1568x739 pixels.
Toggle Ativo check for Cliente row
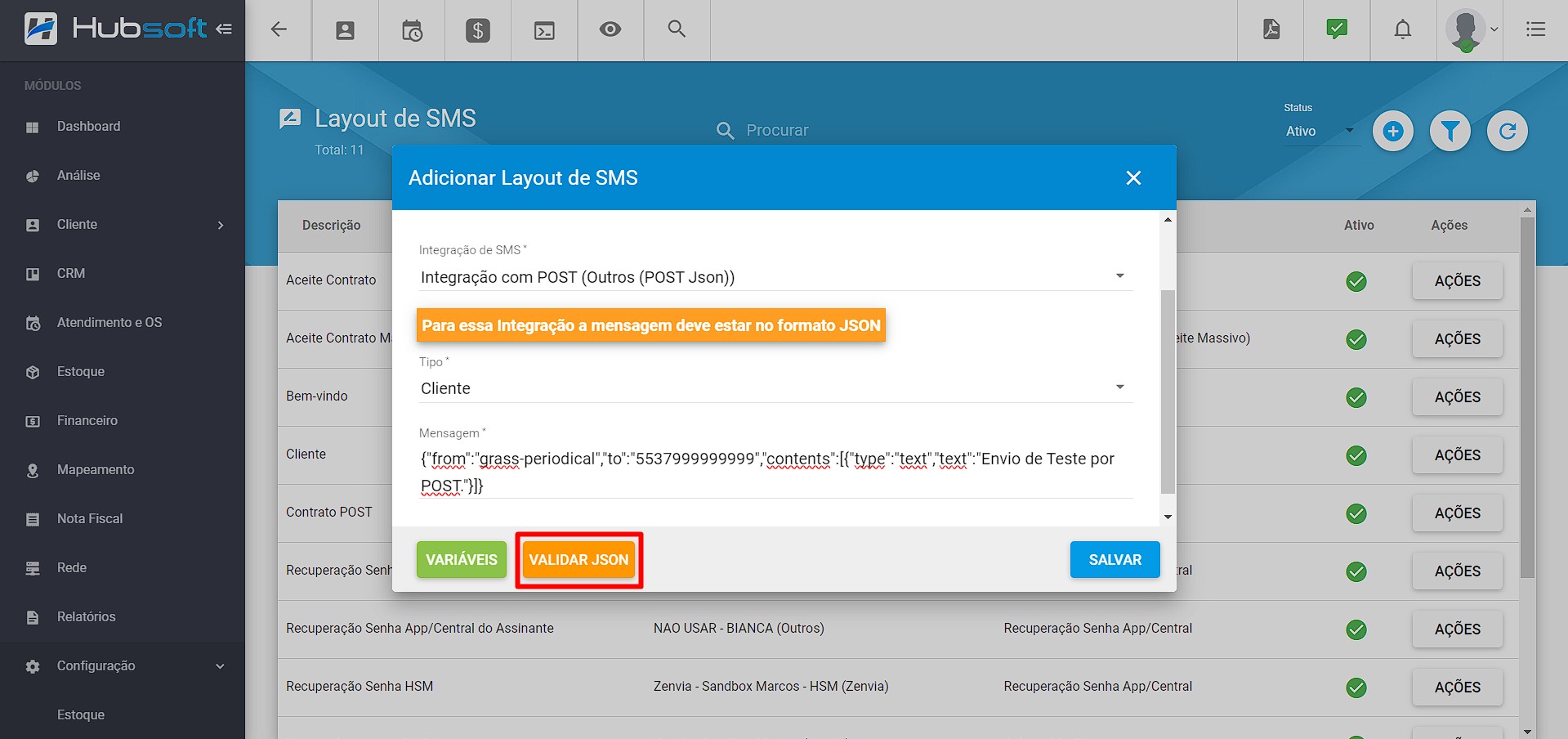1356,455
